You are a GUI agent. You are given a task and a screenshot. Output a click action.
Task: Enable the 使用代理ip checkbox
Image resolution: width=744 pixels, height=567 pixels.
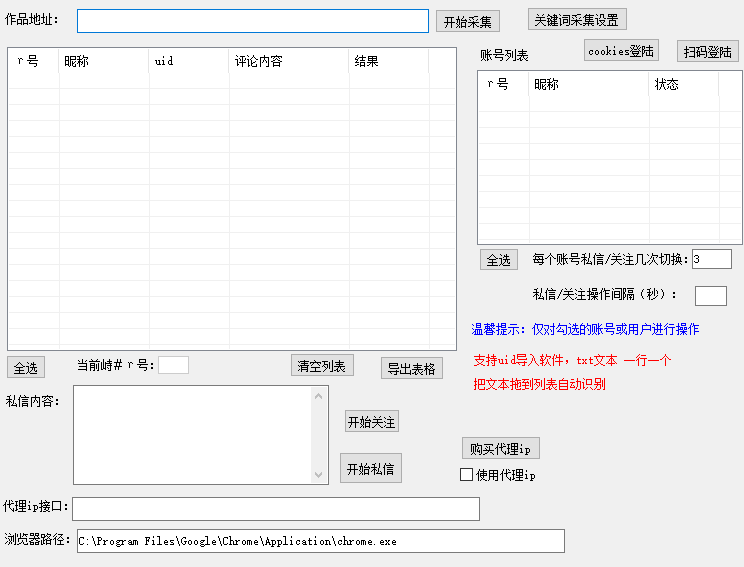[x=466, y=475]
